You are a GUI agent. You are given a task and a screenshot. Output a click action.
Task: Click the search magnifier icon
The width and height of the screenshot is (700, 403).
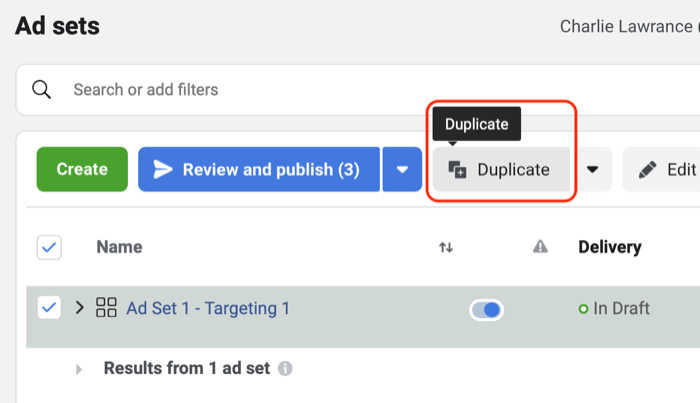(42, 90)
